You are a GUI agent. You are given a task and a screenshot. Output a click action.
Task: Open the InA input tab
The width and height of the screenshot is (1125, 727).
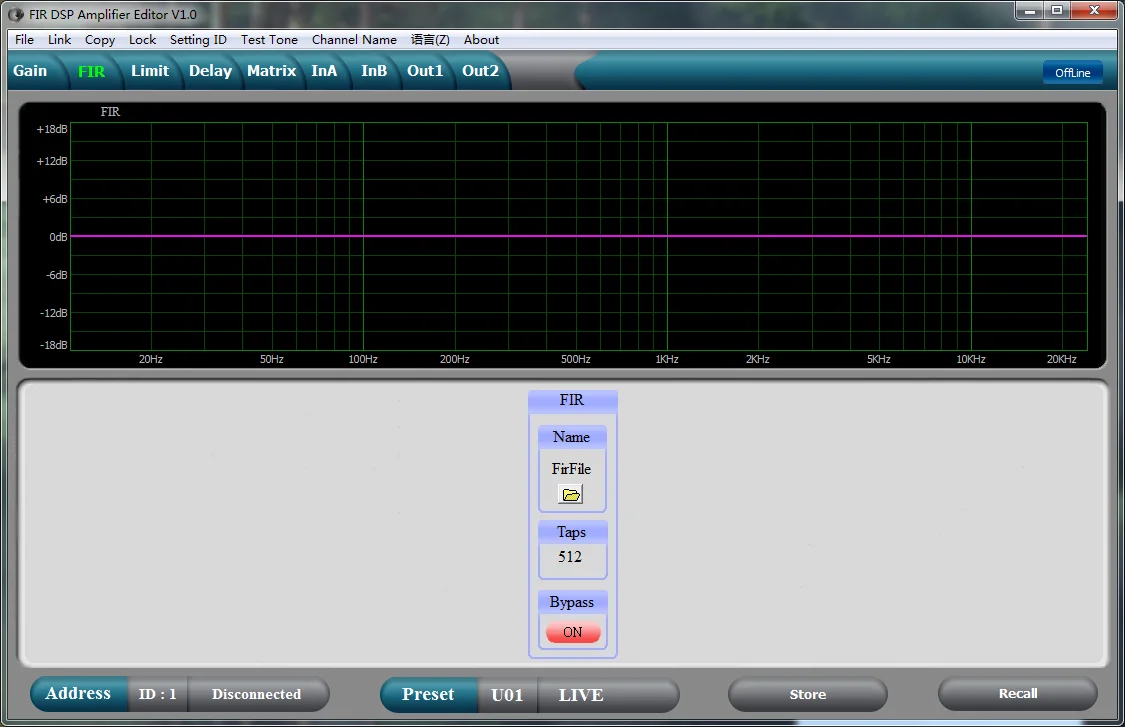[324, 71]
